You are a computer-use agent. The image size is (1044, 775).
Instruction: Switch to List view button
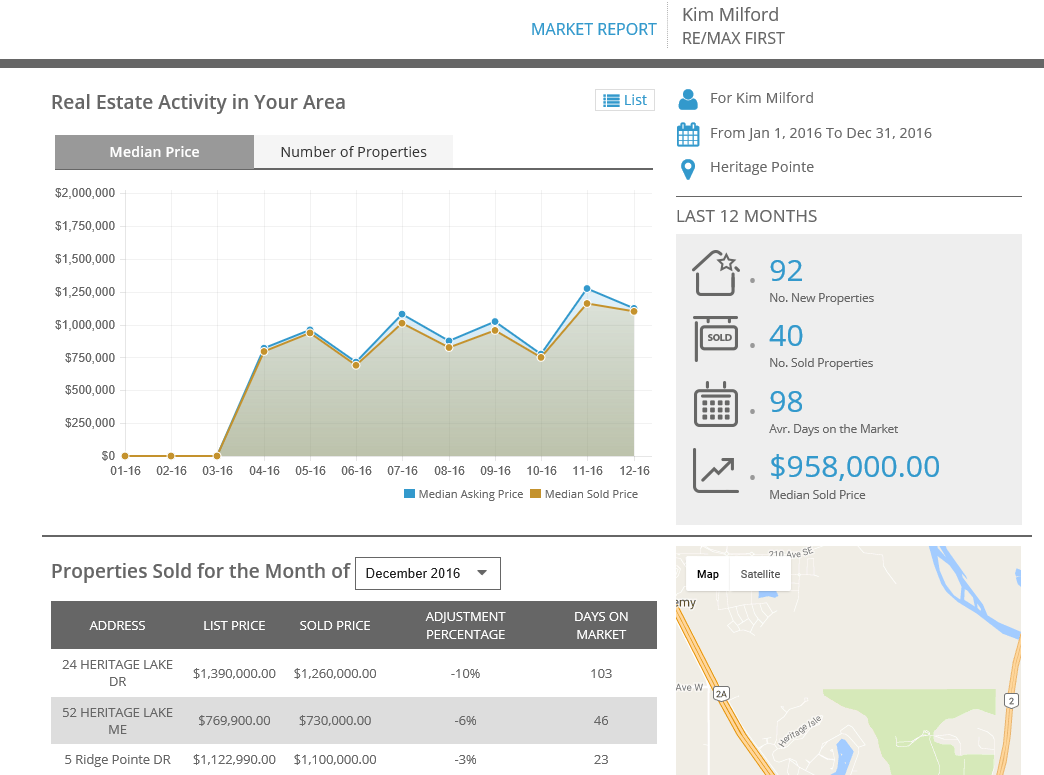pos(625,100)
